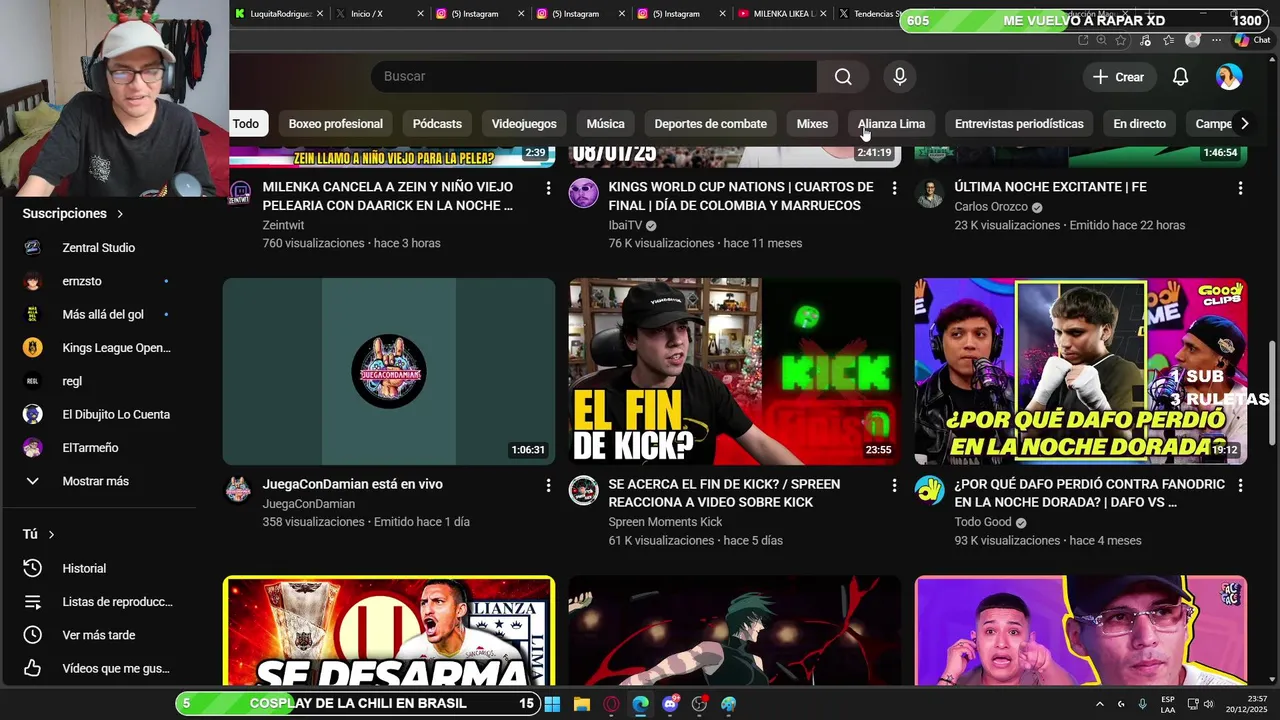Image resolution: width=1280 pixels, height=720 pixels.
Task: Switch to LuquitaRodriguez browser tab
Action: pos(279,14)
